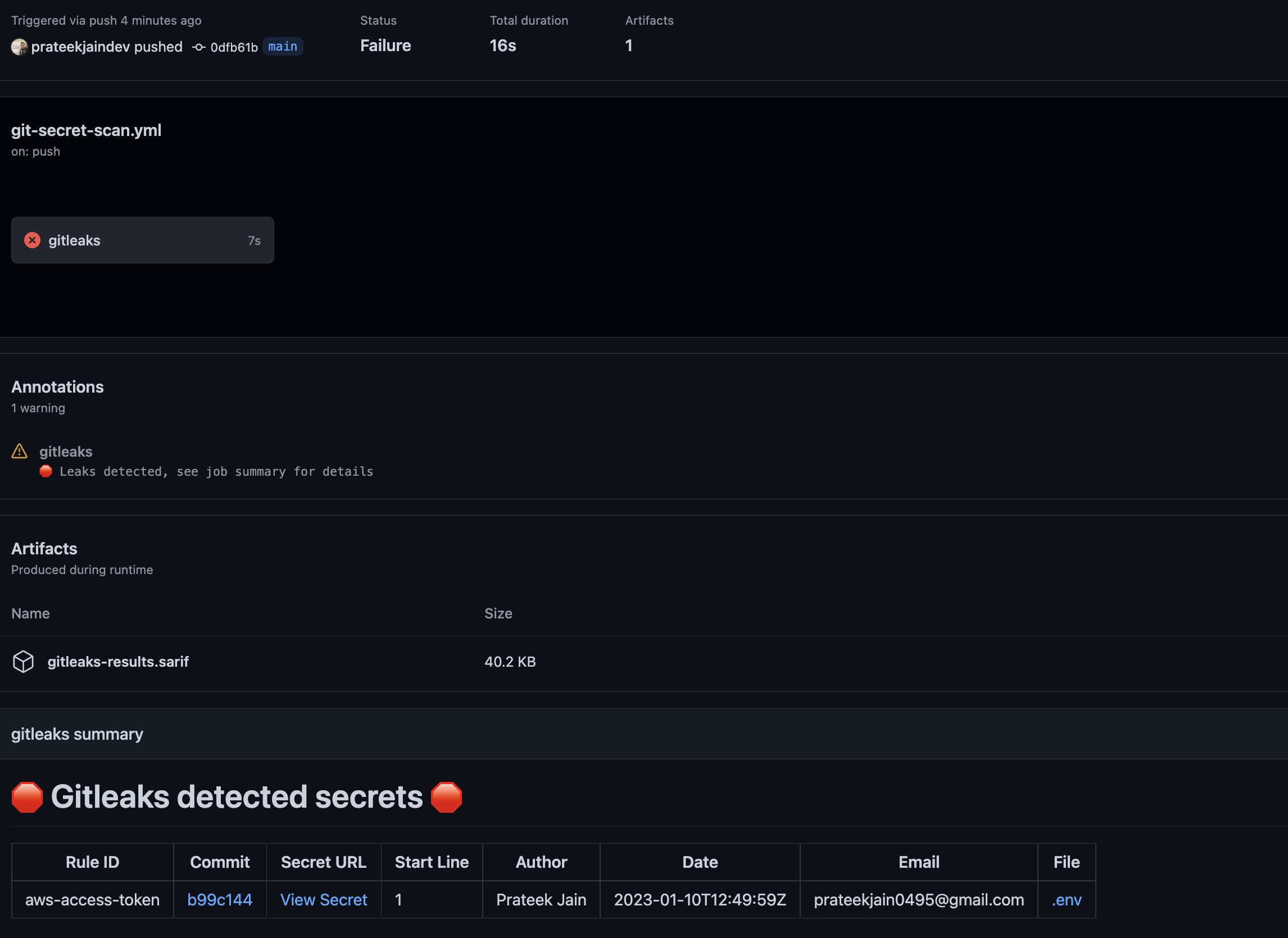Open commit 0dfb61b link
Image resolution: width=1288 pixels, height=938 pixels.
pyautogui.click(x=234, y=47)
